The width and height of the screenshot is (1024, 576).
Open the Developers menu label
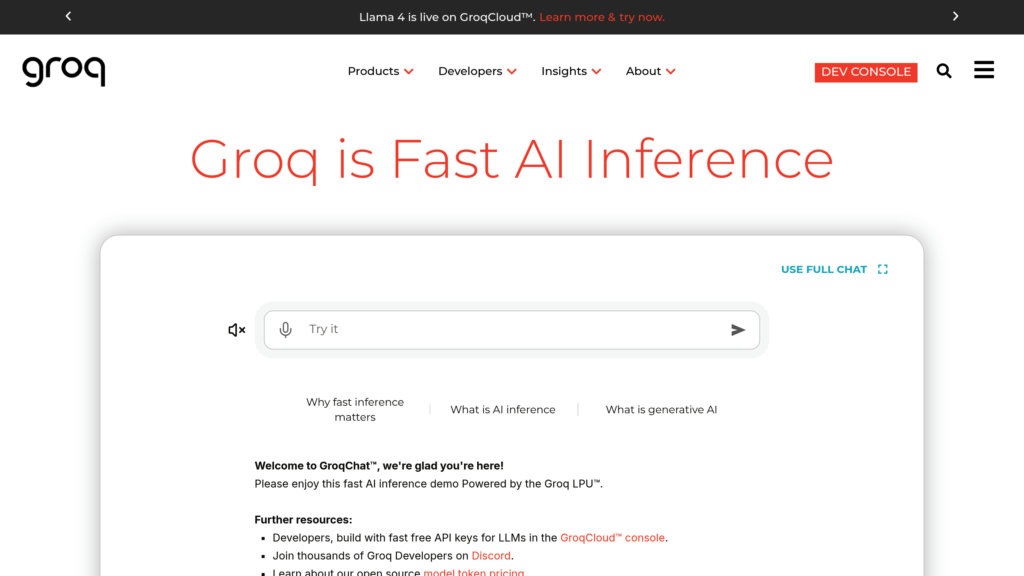coord(470,71)
